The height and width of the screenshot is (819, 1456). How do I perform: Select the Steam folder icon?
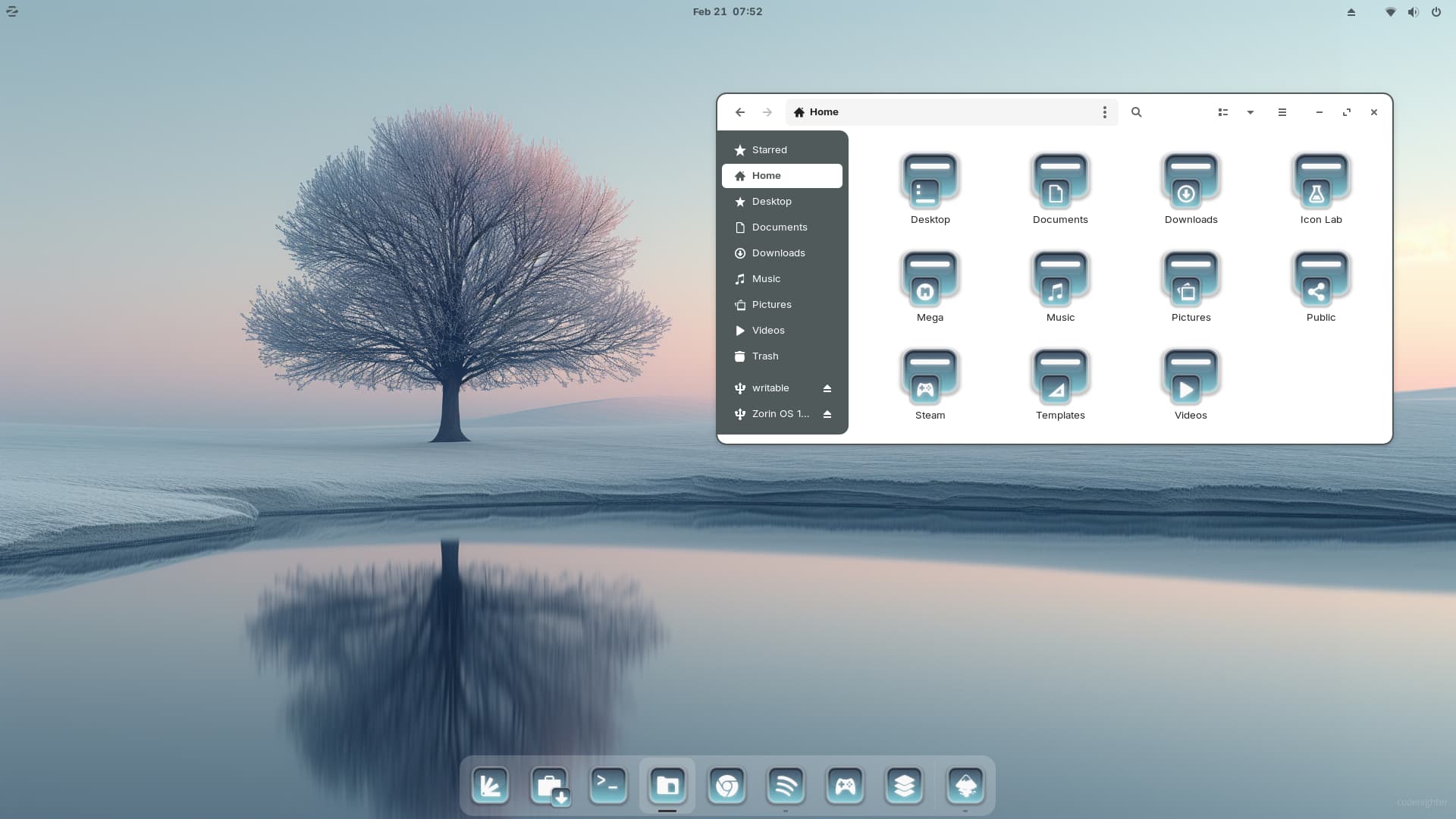click(930, 376)
